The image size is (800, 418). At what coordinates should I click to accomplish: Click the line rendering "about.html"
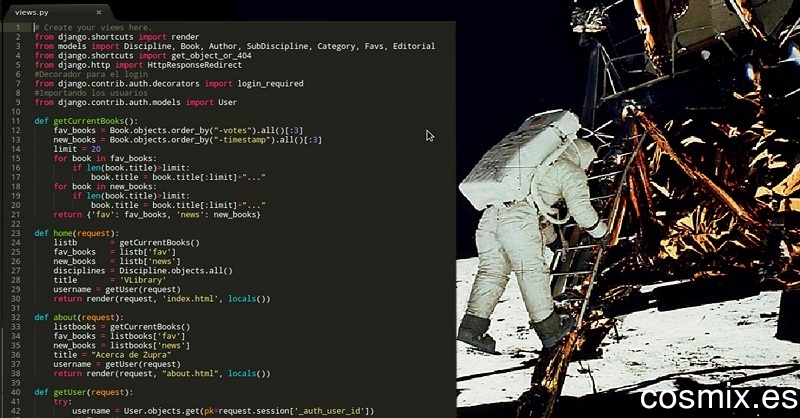pyautogui.click(x=162, y=374)
